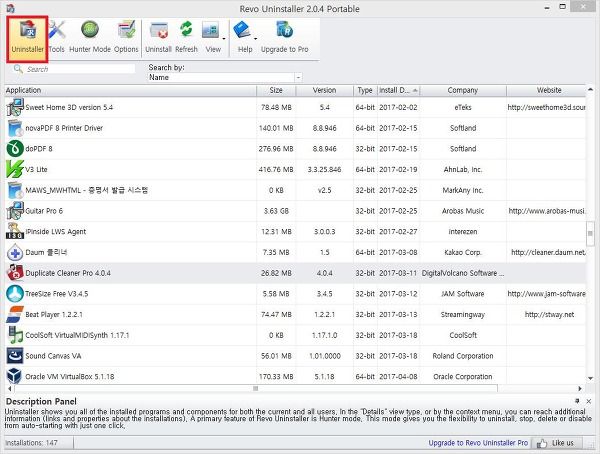Click the 'Installations: 147' status text
Screen dimensions: 600x454
(x=31, y=443)
